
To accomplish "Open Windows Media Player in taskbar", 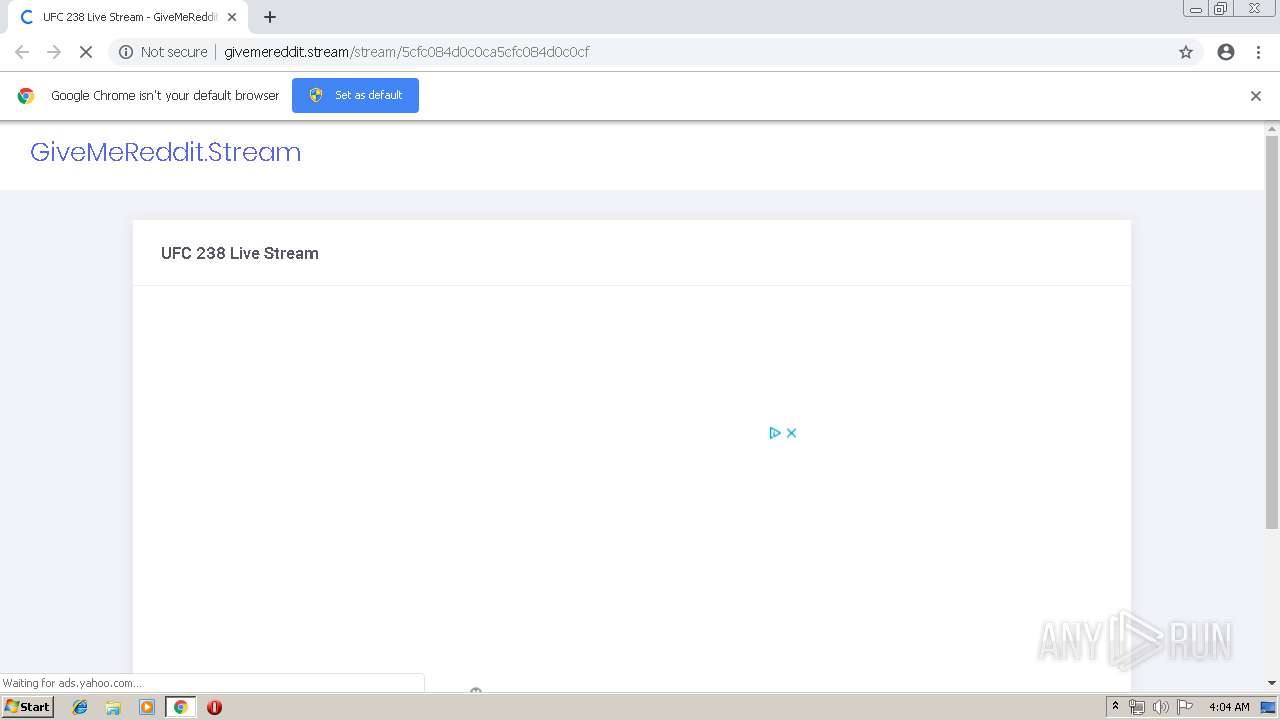I will coord(147,707).
